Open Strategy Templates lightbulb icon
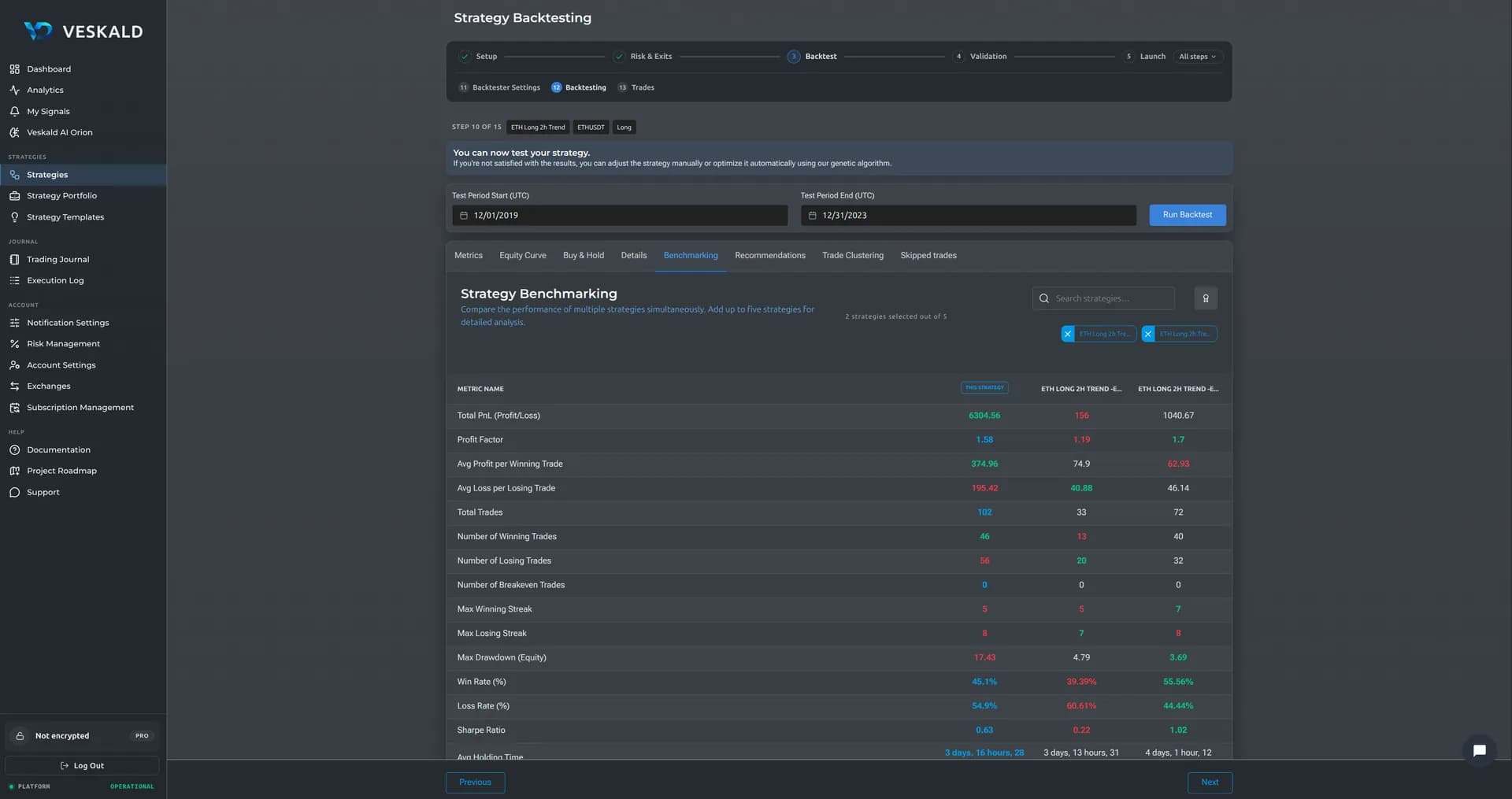The image size is (1512, 799). [14, 217]
